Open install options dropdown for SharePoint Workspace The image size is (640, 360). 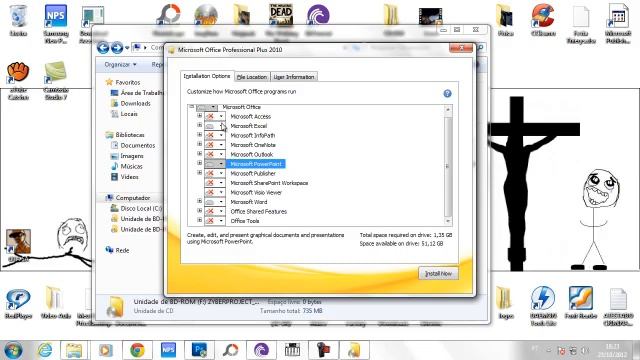click(215, 183)
